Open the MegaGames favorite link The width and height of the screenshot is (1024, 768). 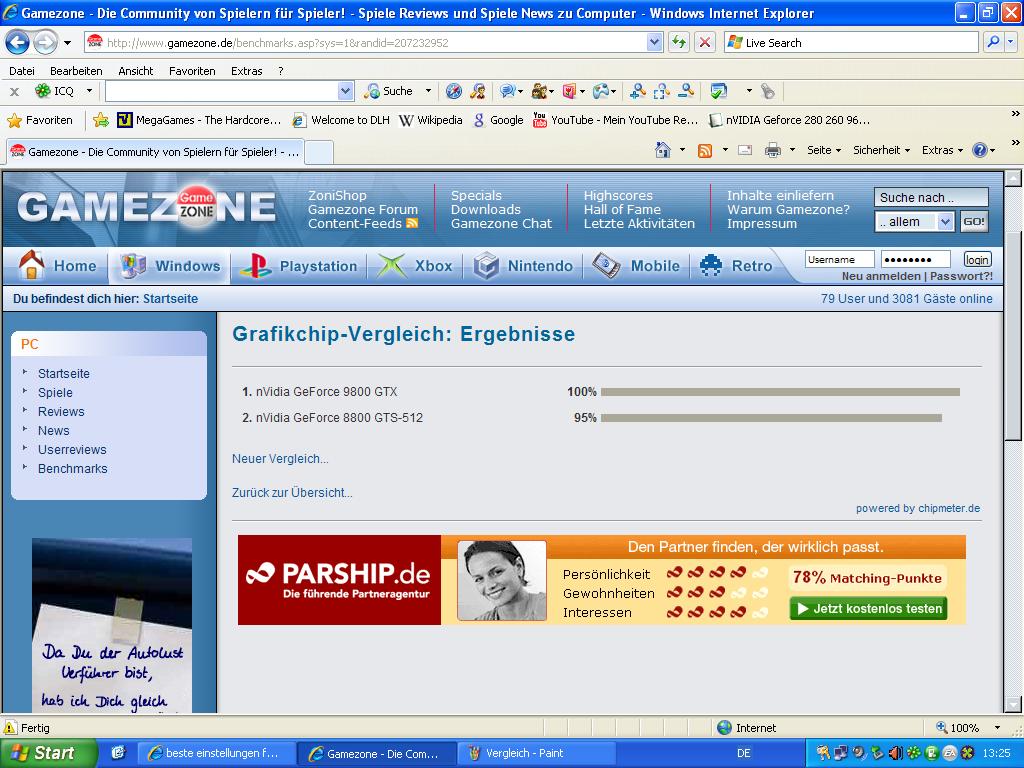199,120
